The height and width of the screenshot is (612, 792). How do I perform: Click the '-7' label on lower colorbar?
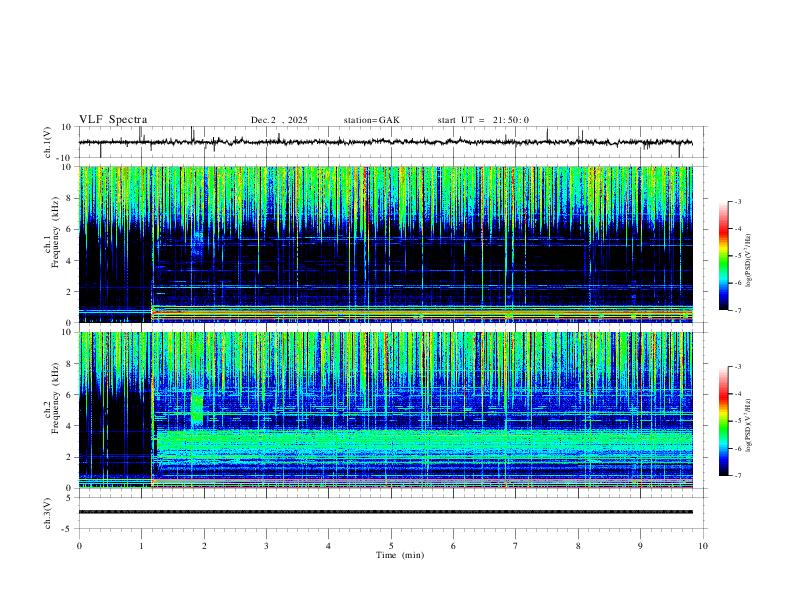(x=738, y=476)
